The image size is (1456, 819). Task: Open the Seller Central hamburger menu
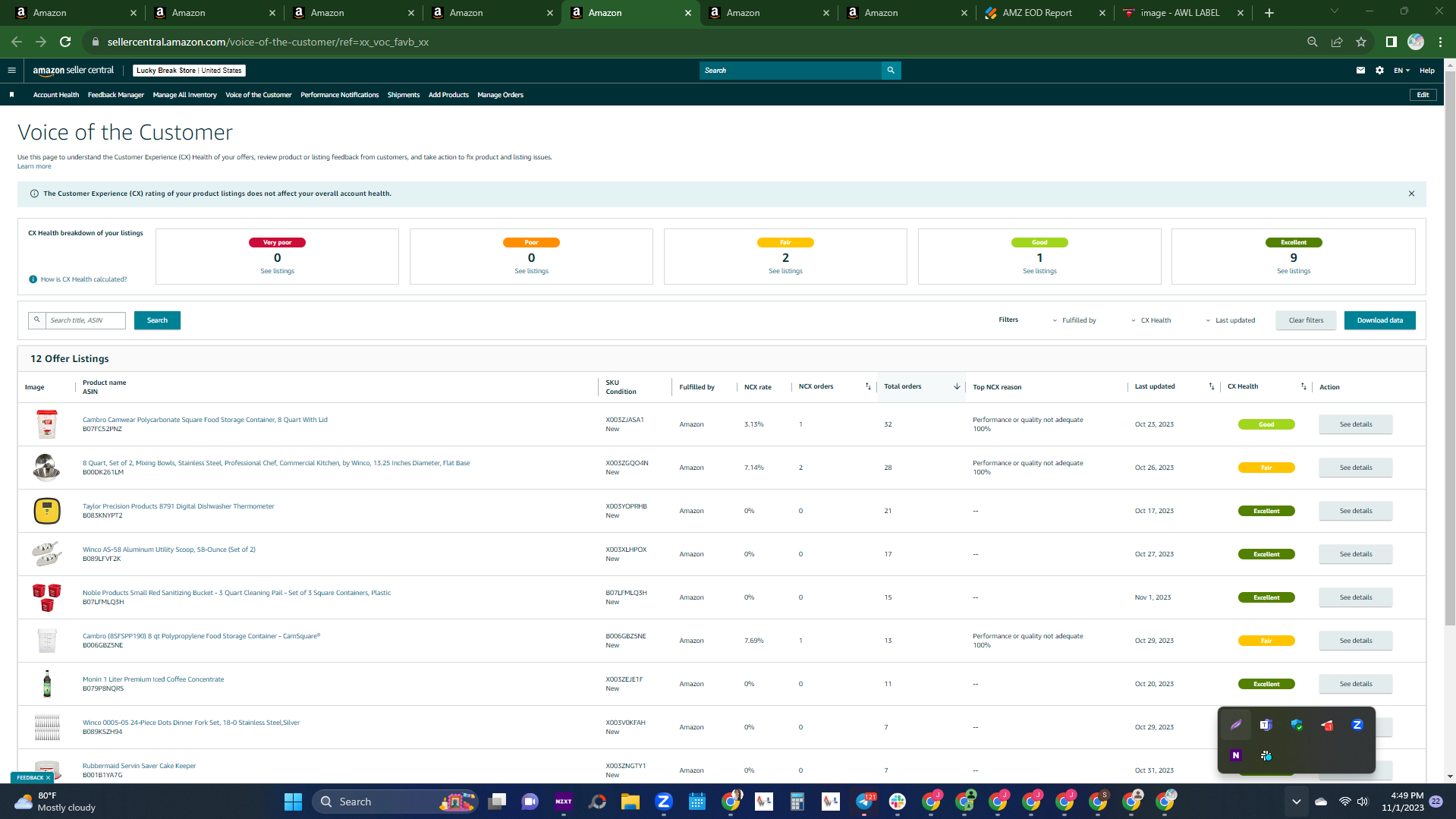pyautogui.click(x=11, y=71)
